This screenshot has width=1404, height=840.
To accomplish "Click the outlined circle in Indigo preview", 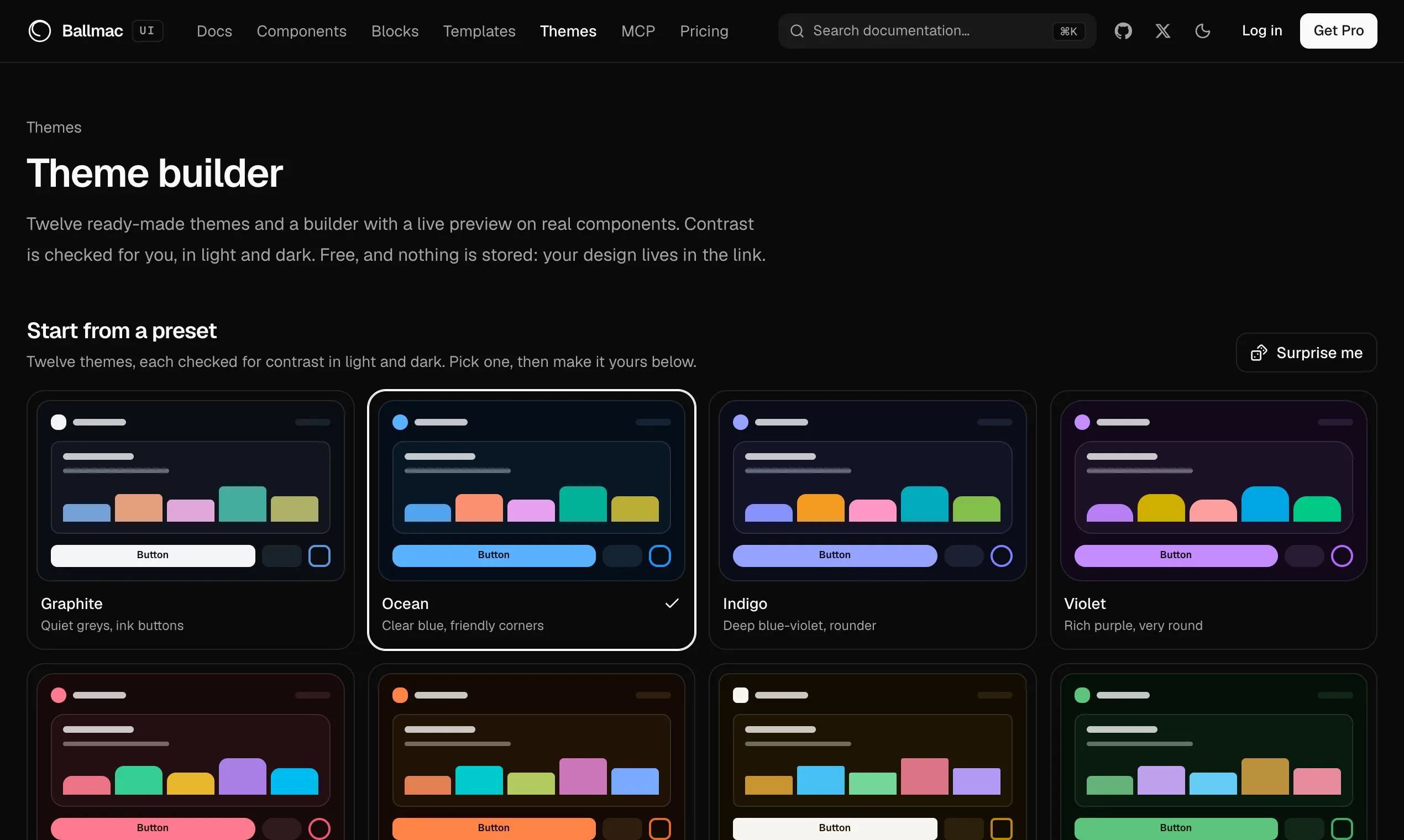I will (1001, 556).
